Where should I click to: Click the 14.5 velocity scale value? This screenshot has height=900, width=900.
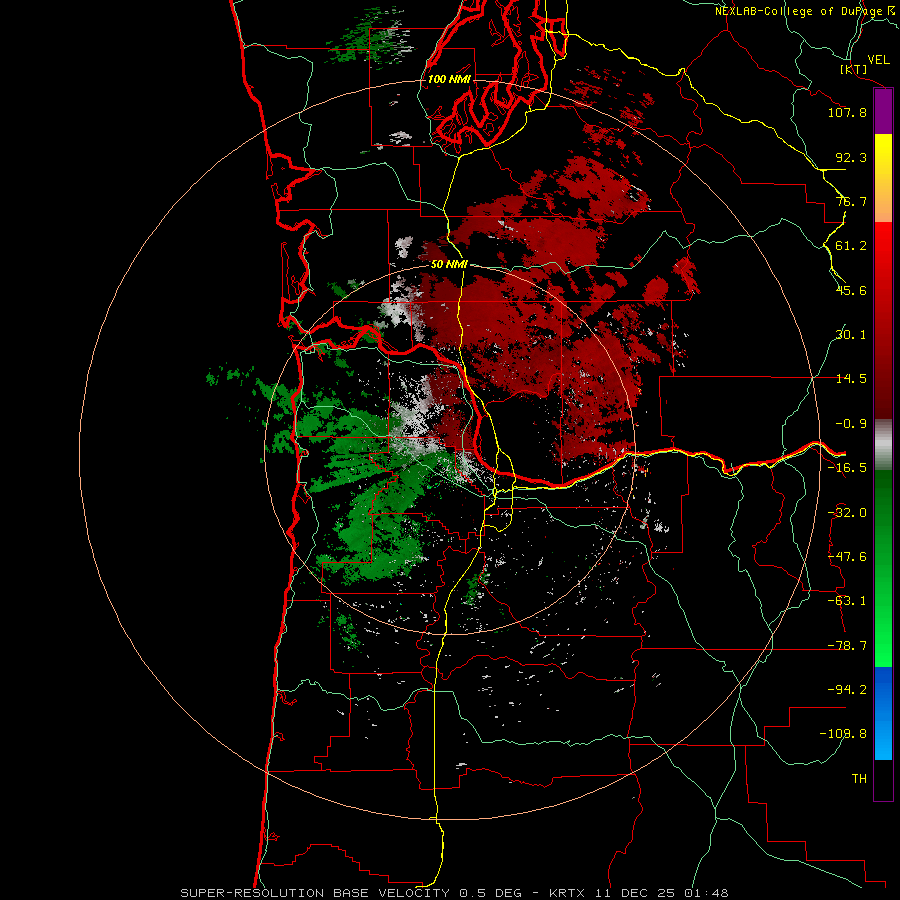click(851, 379)
